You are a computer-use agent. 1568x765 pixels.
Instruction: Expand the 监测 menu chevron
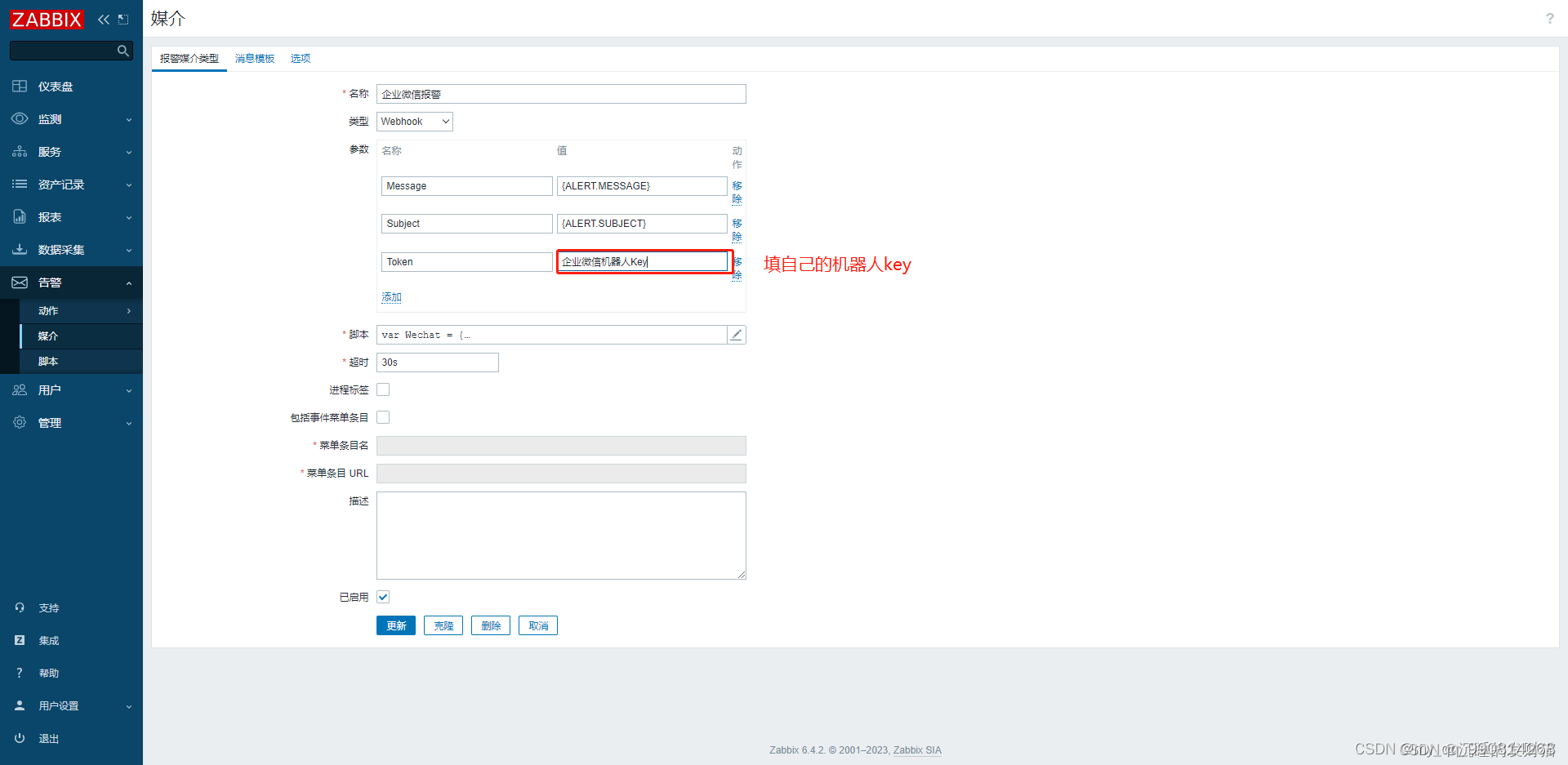coord(129,120)
